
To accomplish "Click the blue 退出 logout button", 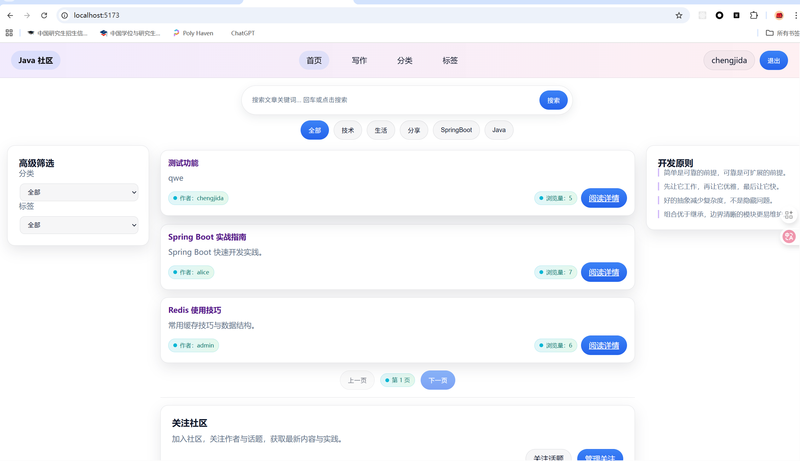I will coord(773,60).
